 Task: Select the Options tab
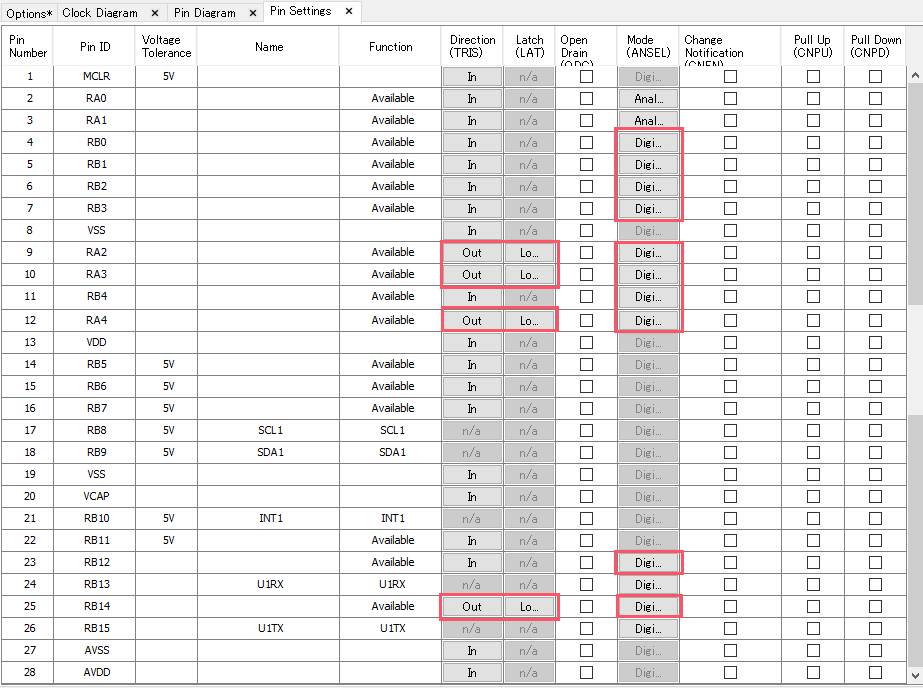pyautogui.click(x=27, y=13)
